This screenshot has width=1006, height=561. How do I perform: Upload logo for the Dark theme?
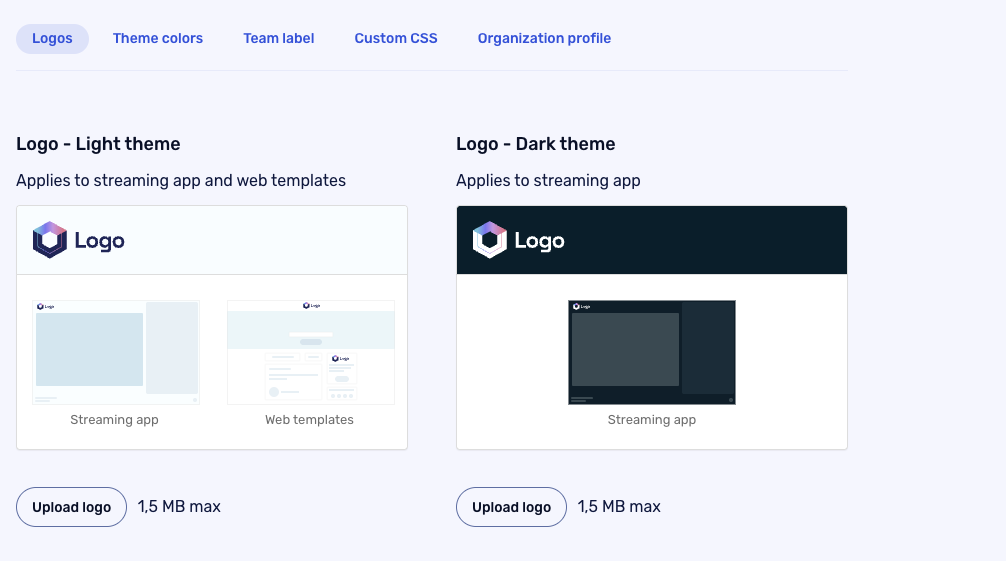[511, 507]
